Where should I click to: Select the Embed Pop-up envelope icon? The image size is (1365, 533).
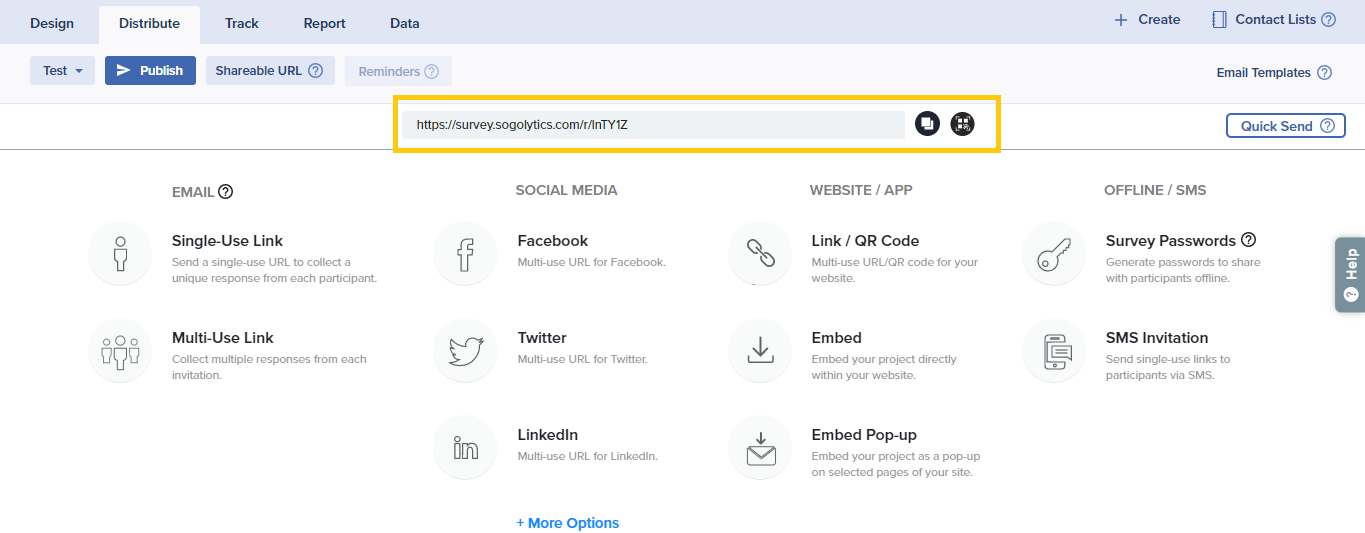[760, 448]
